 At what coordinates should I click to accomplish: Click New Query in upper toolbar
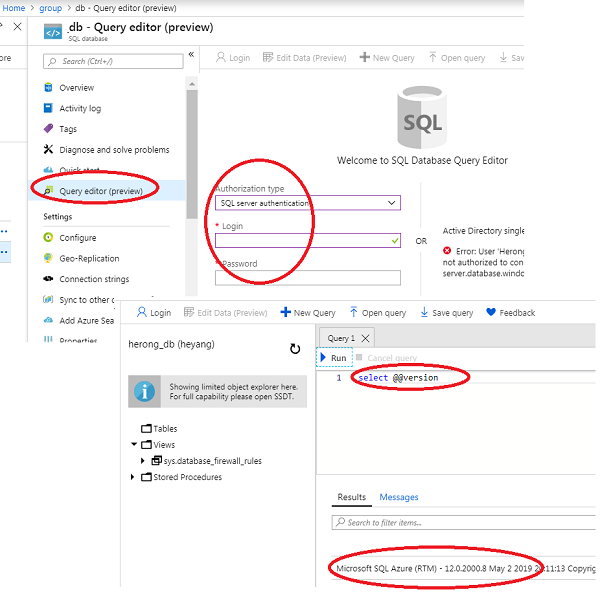(x=387, y=57)
